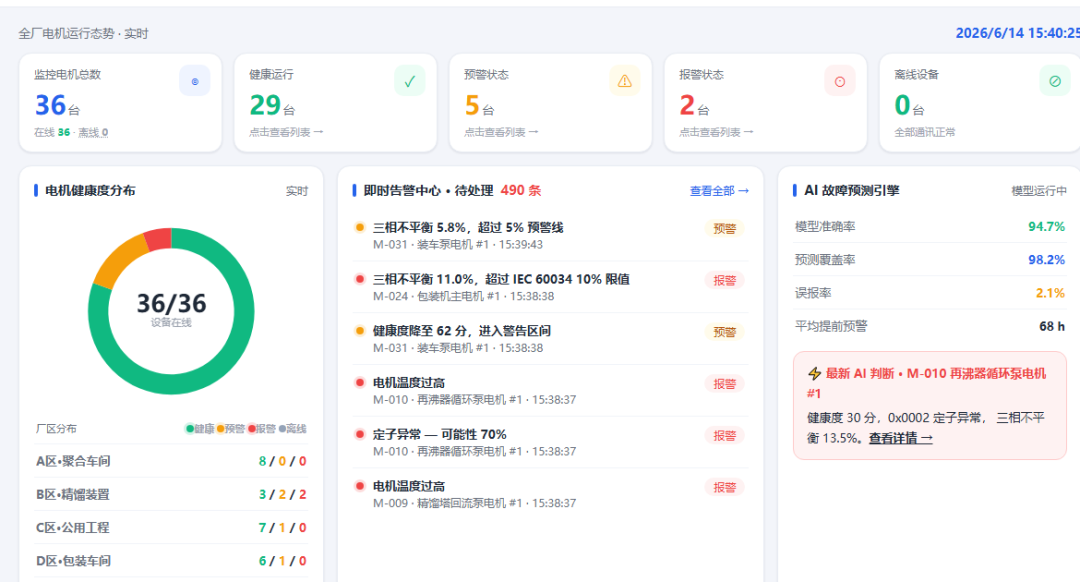Screen dimensions: 1080x582
Task: Select the 三相不平衡 11.0% IEC 60034 alert
Action: 550,287
